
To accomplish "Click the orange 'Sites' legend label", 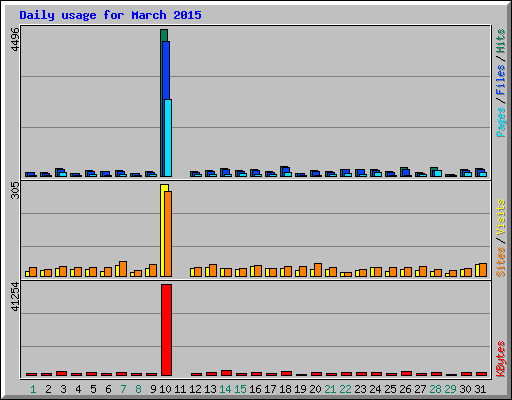I will coord(500,262).
